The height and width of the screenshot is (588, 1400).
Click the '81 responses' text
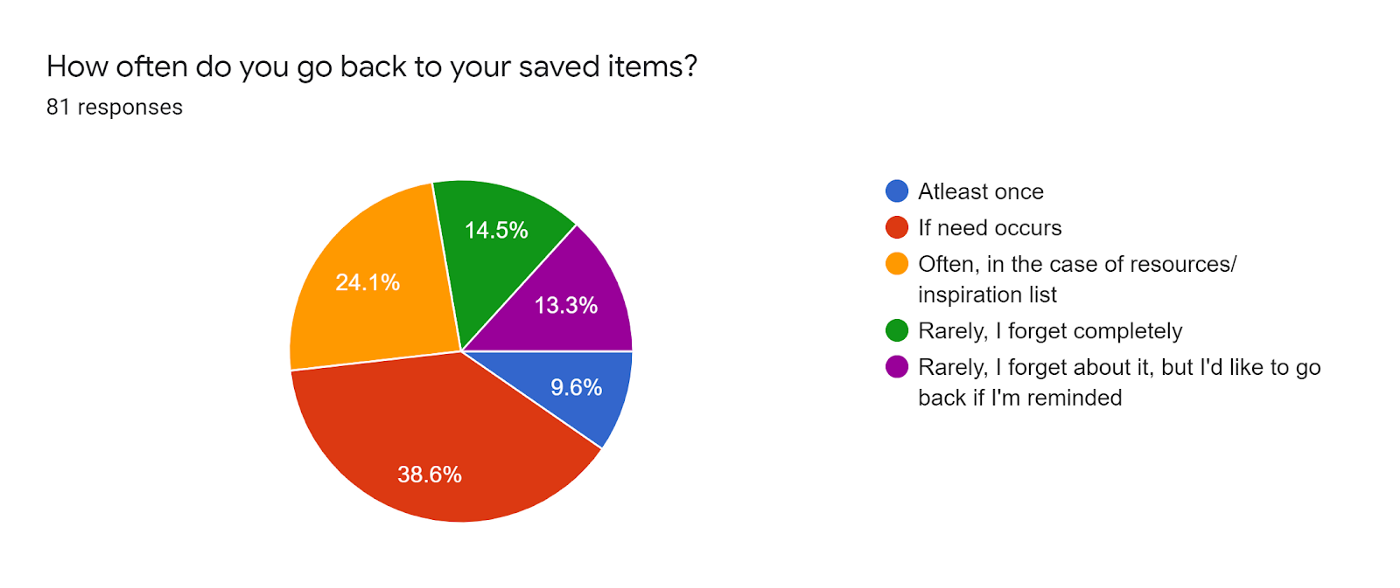tap(114, 107)
